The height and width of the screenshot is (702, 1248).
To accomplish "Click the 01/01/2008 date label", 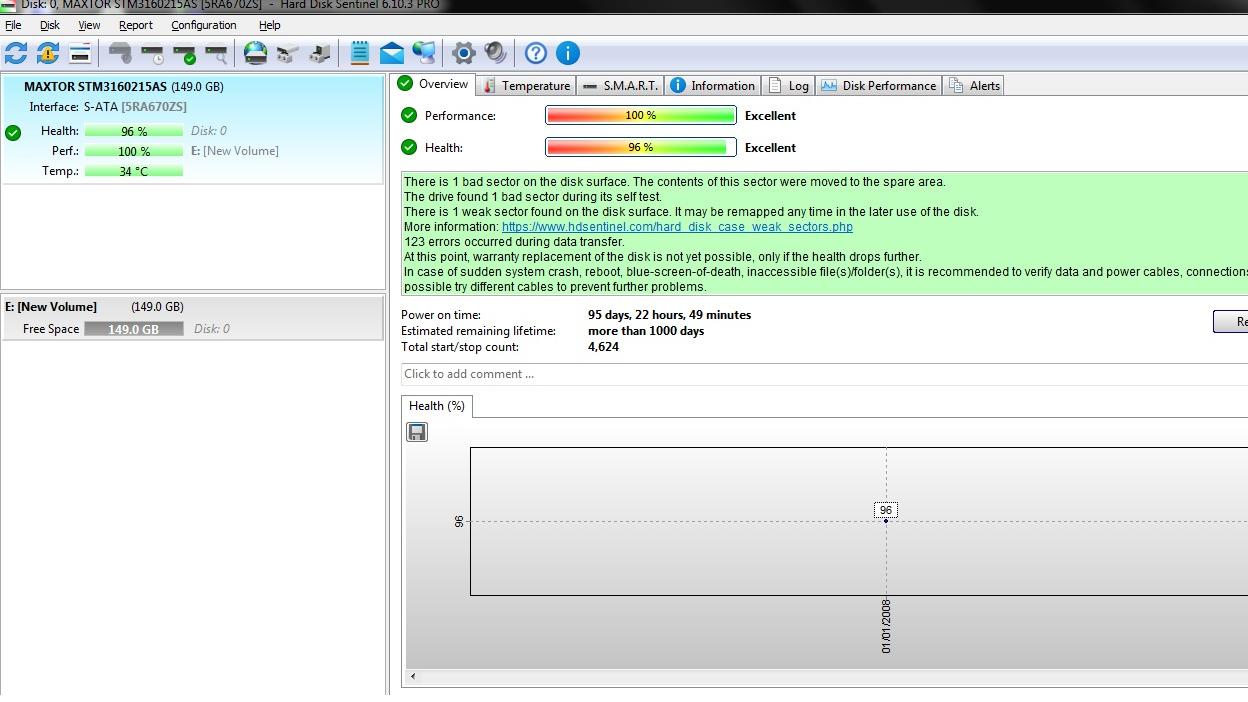I will click(887, 627).
